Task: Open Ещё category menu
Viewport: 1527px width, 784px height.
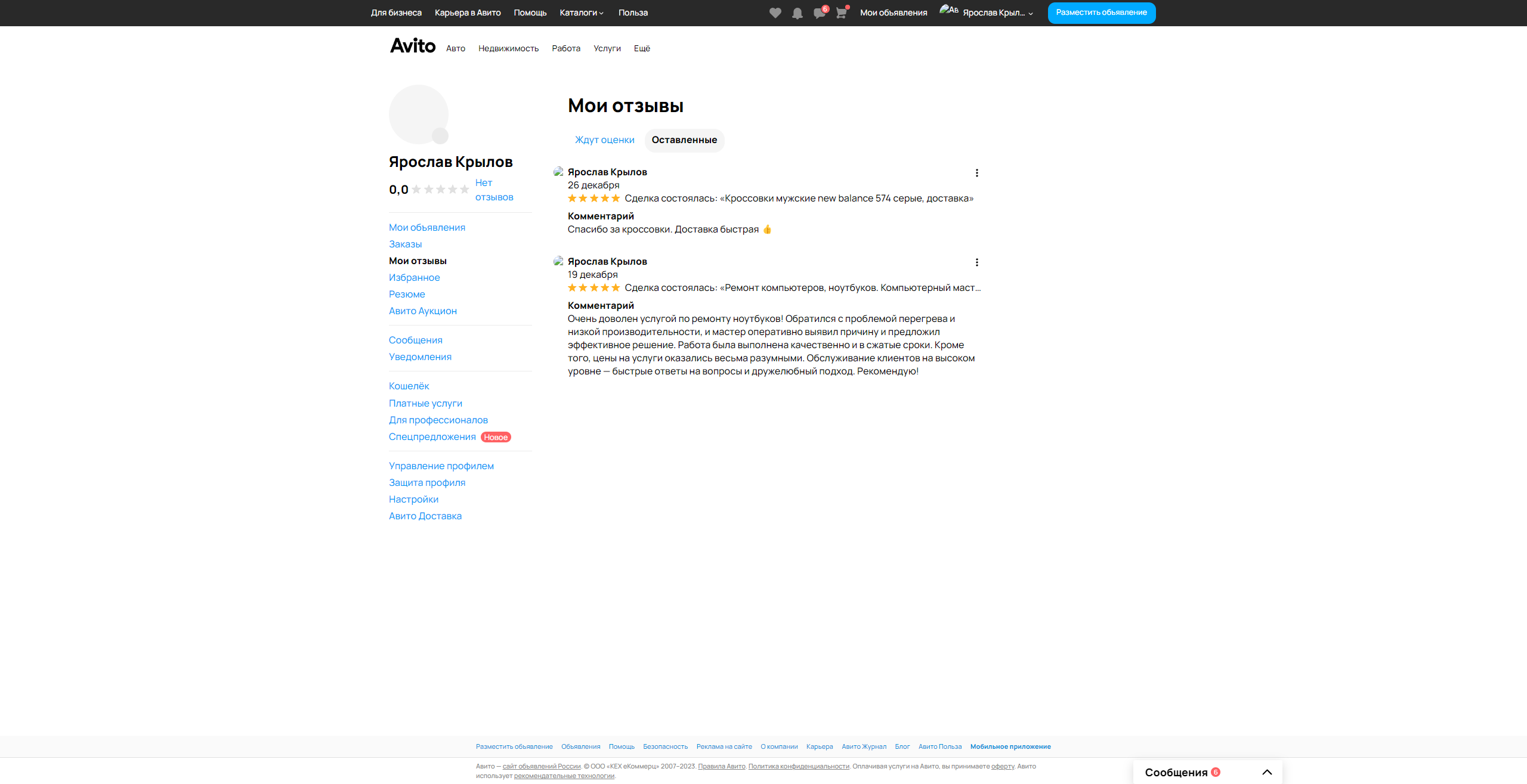Action: click(x=642, y=48)
